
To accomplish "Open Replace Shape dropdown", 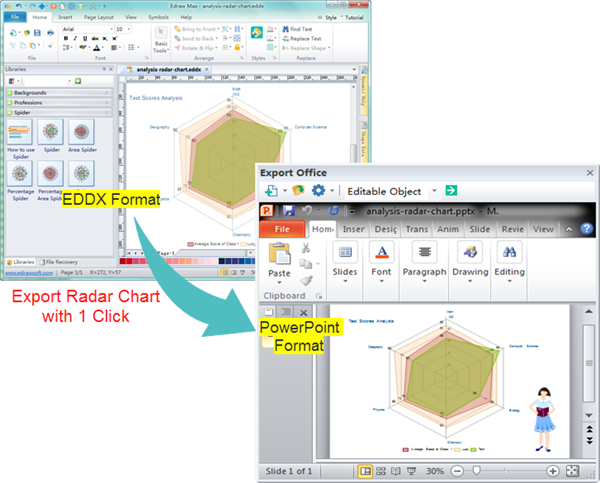I will coord(306,48).
